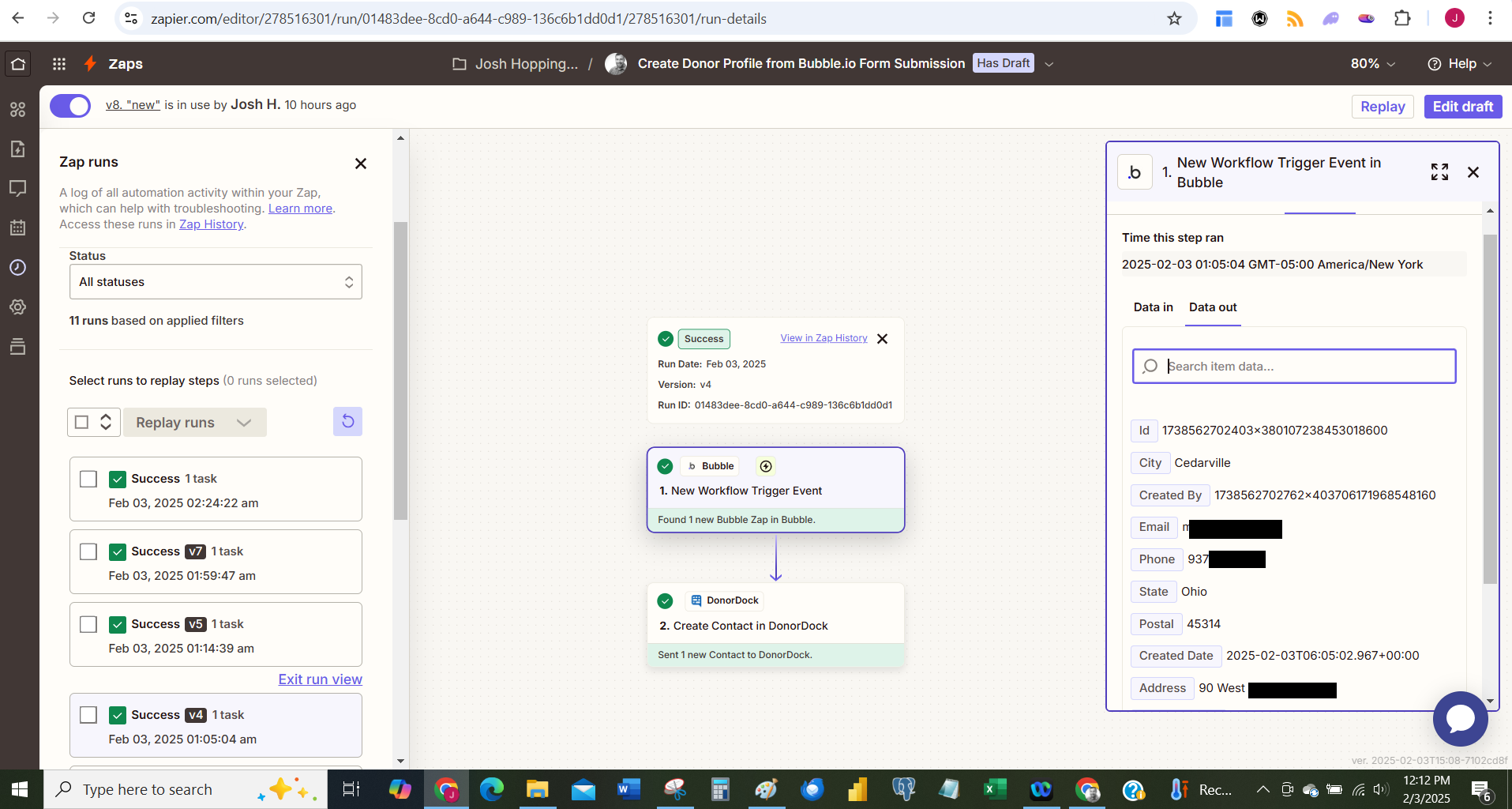Click the browser address bar URL

(x=459, y=18)
